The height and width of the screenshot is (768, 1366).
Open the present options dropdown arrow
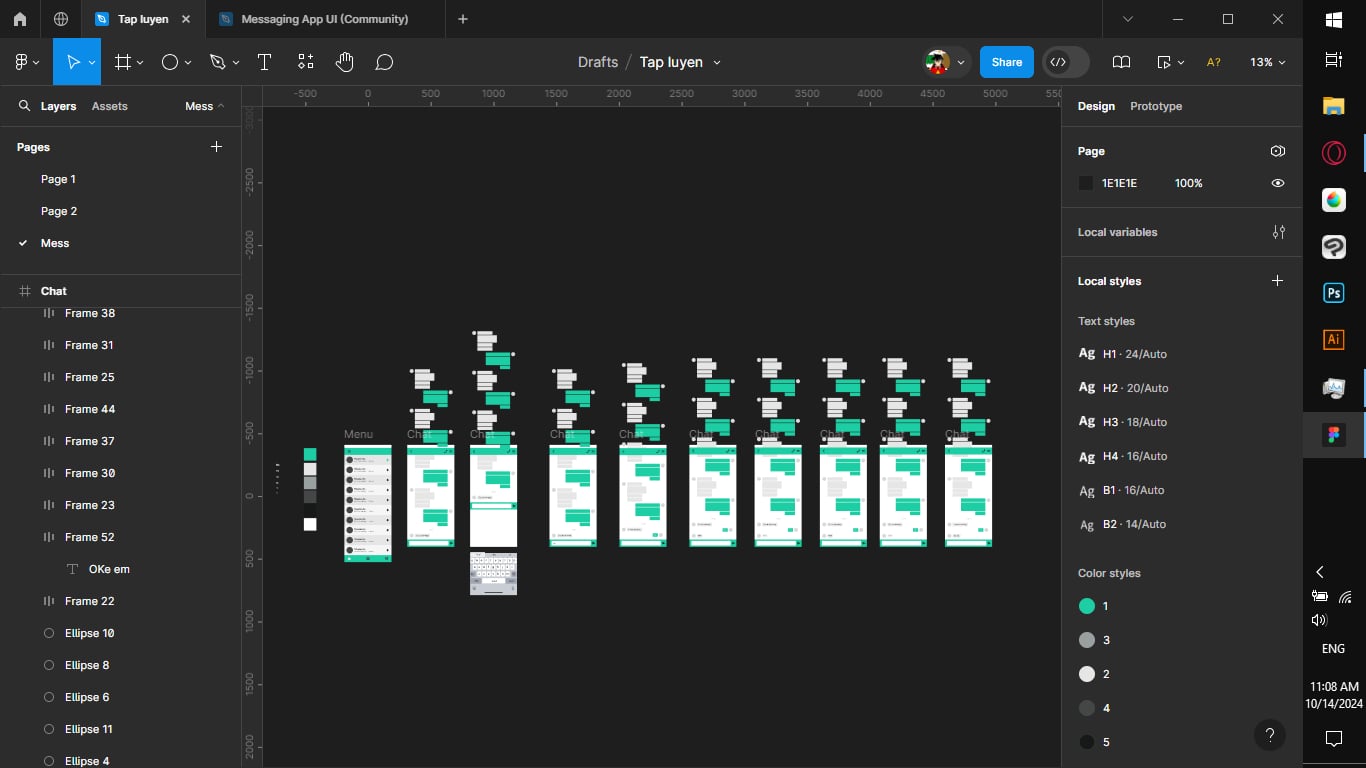1181,62
